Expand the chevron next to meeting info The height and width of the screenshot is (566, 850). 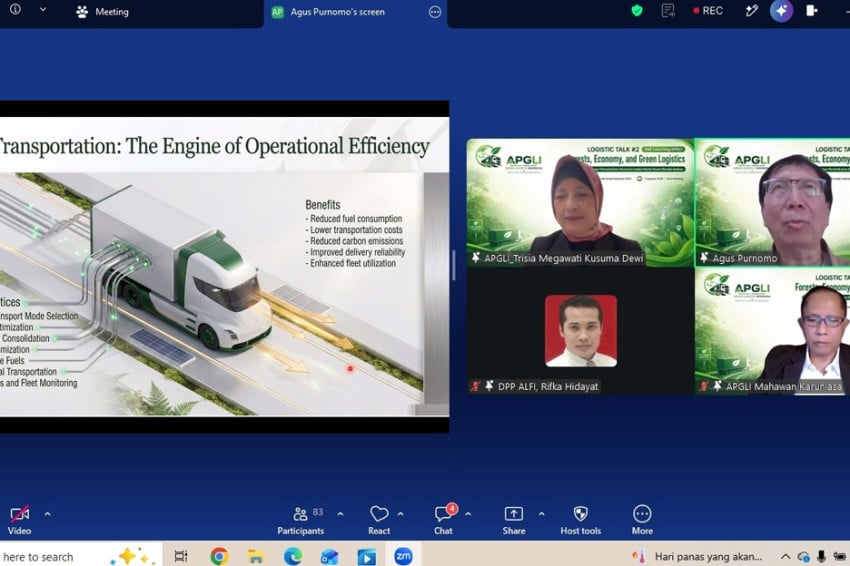43,9
